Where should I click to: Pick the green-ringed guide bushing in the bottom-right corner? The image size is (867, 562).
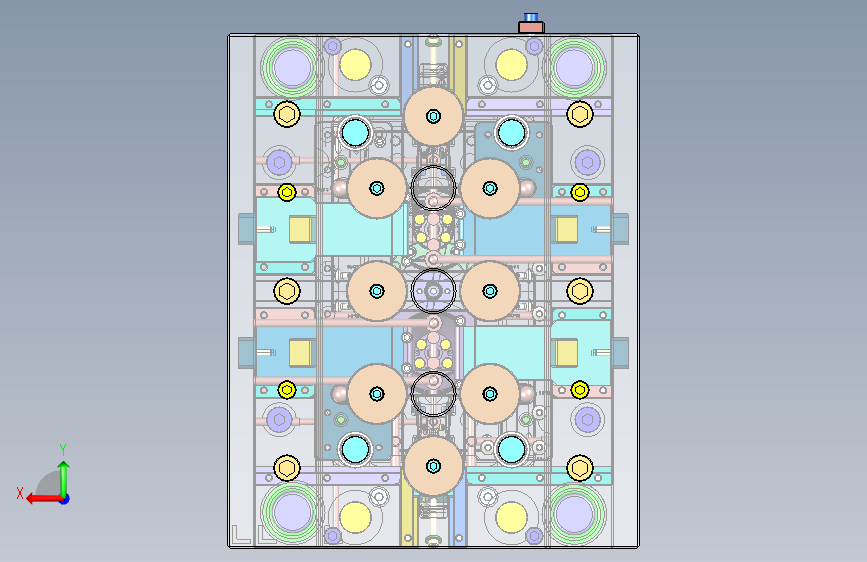tap(574, 514)
